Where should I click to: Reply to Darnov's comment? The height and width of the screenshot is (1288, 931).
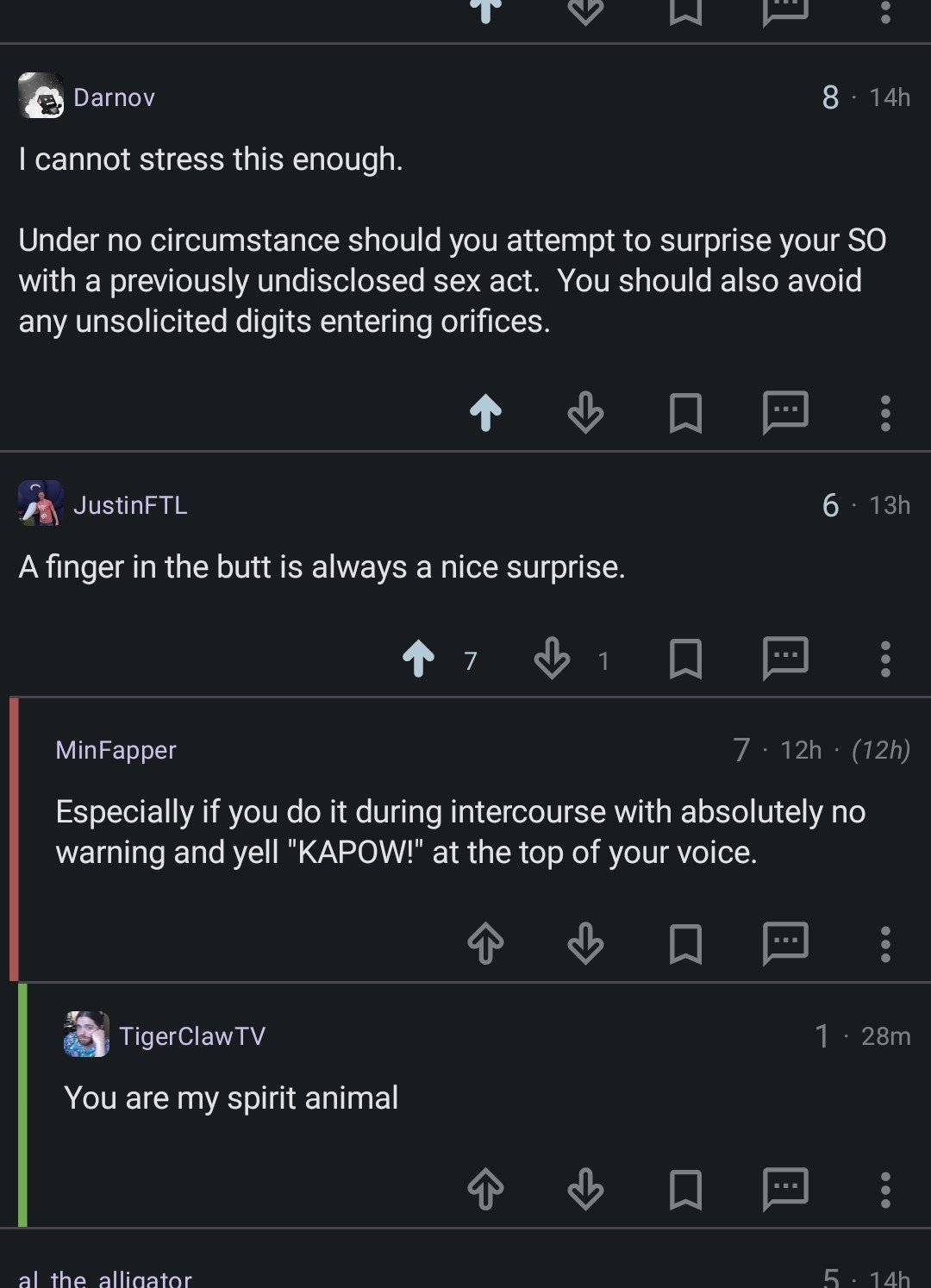pos(785,413)
